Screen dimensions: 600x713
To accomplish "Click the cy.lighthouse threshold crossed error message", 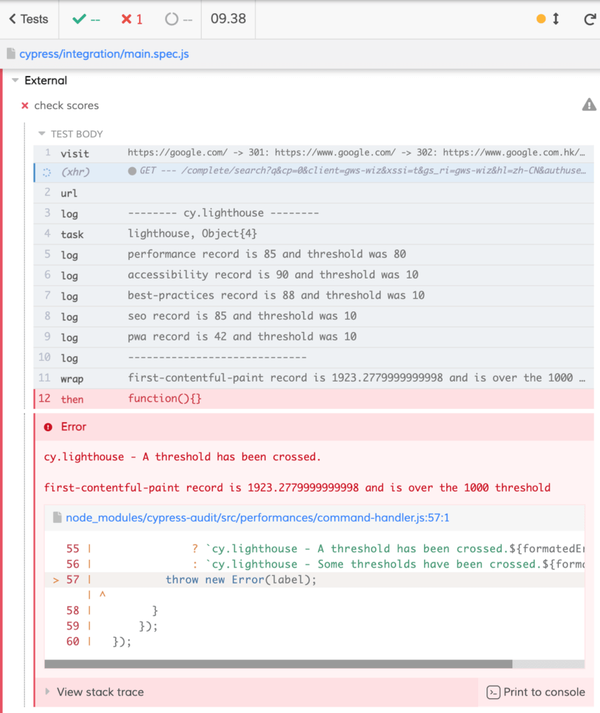I will click(182, 457).
